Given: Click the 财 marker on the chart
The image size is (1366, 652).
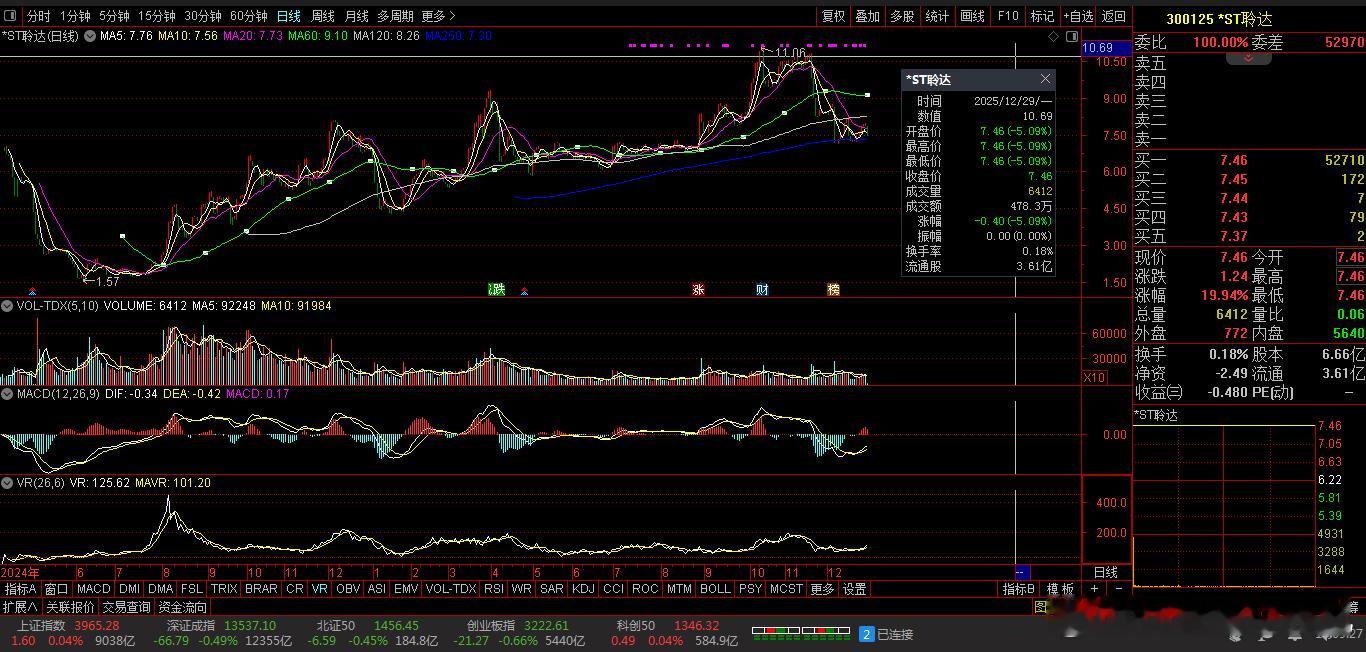Looking at the screenshot, I should [762, 290].
